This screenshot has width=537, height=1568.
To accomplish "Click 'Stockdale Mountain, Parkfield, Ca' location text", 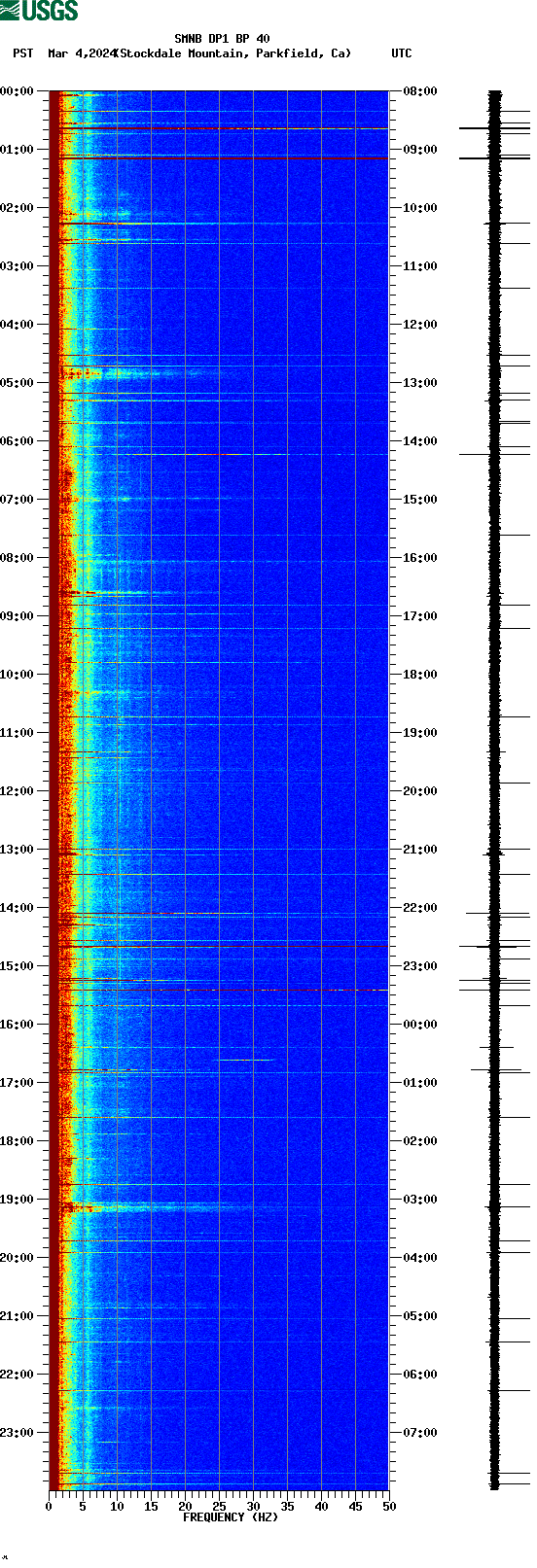I will tap(233, 53).
